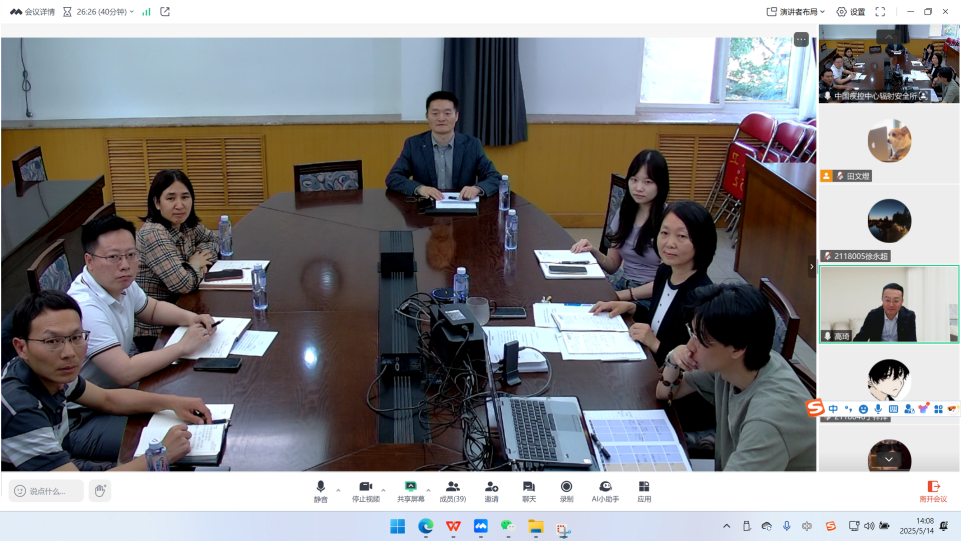Open Microsoft Edge from the taskbar

426,526
